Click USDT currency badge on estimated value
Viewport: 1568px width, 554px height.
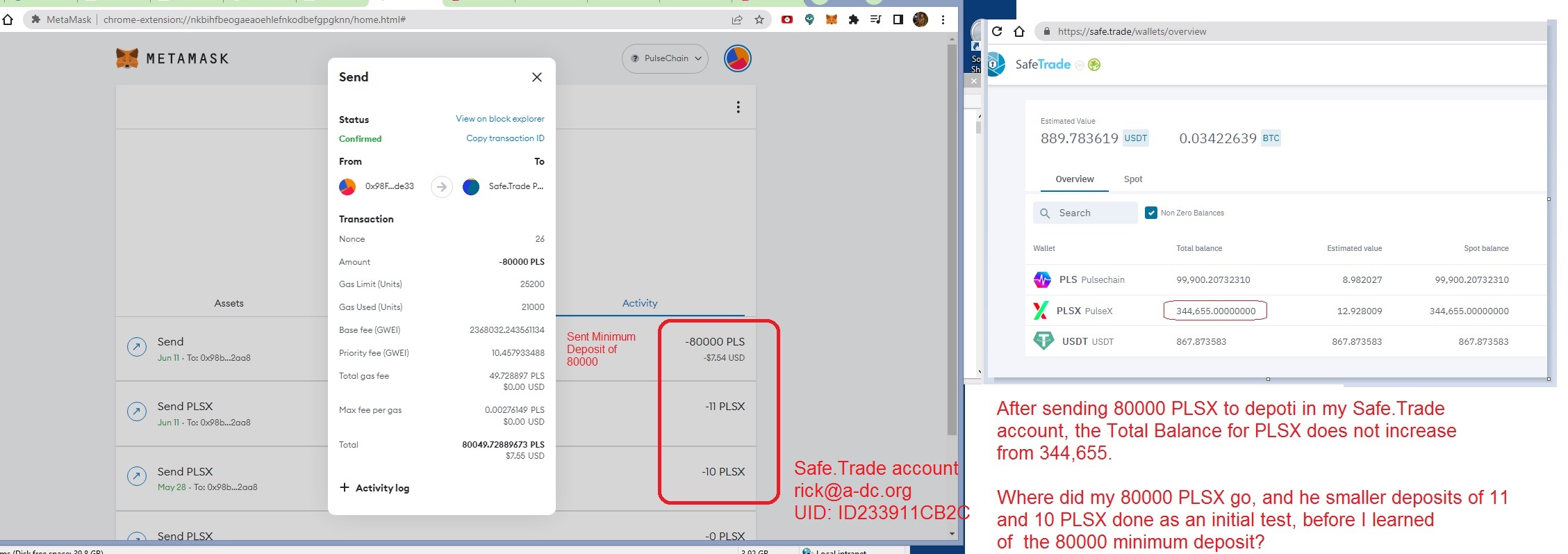[1135, 138]
